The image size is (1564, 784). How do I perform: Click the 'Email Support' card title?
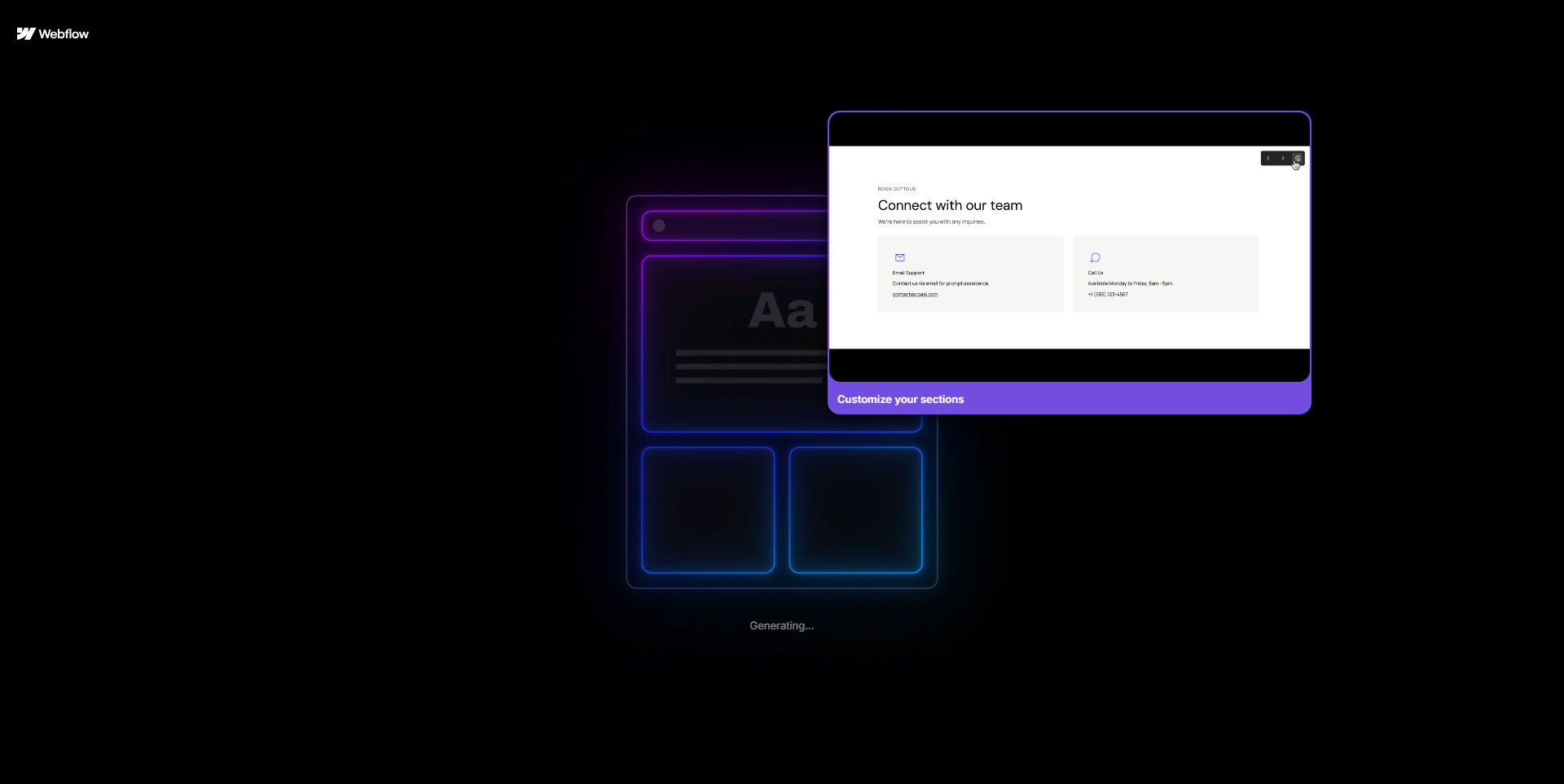[x=908, y=273]
